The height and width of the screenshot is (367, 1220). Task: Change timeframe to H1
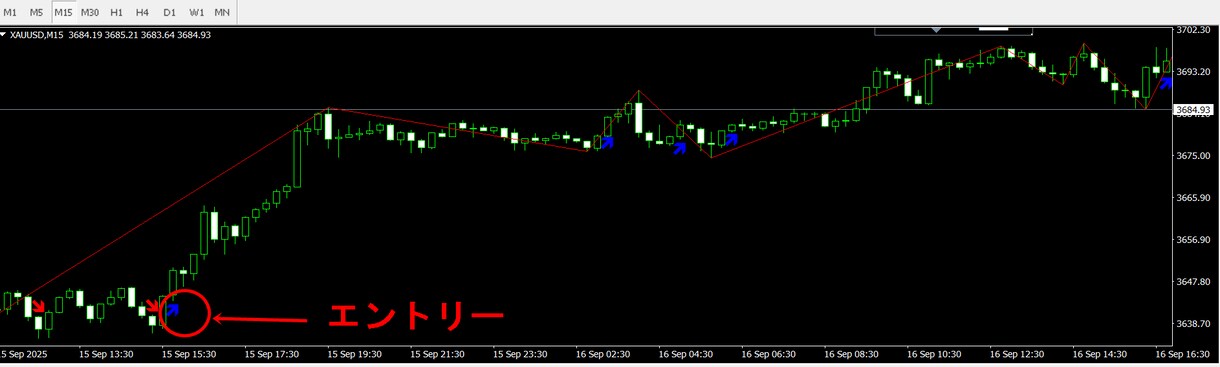117,12
